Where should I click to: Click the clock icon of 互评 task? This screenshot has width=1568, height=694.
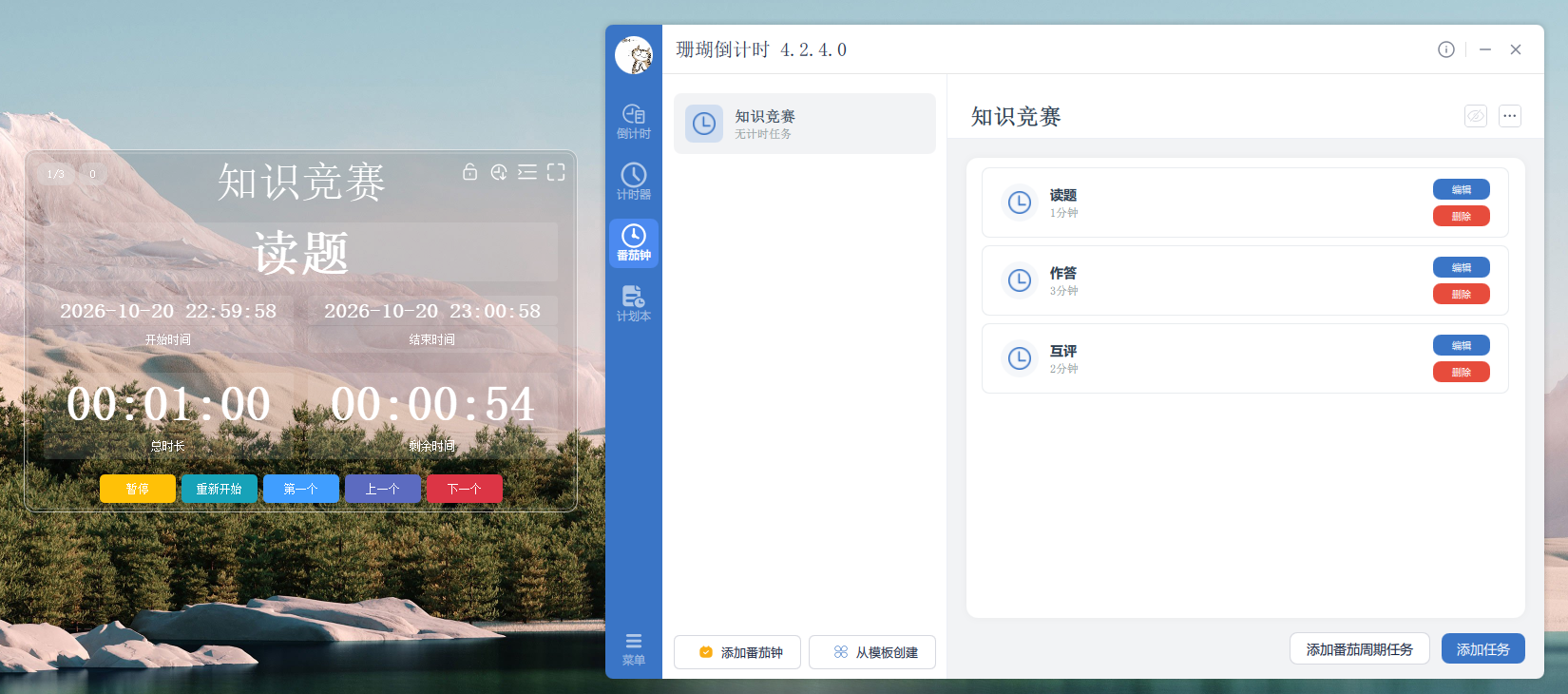(x=1020, y=358)
